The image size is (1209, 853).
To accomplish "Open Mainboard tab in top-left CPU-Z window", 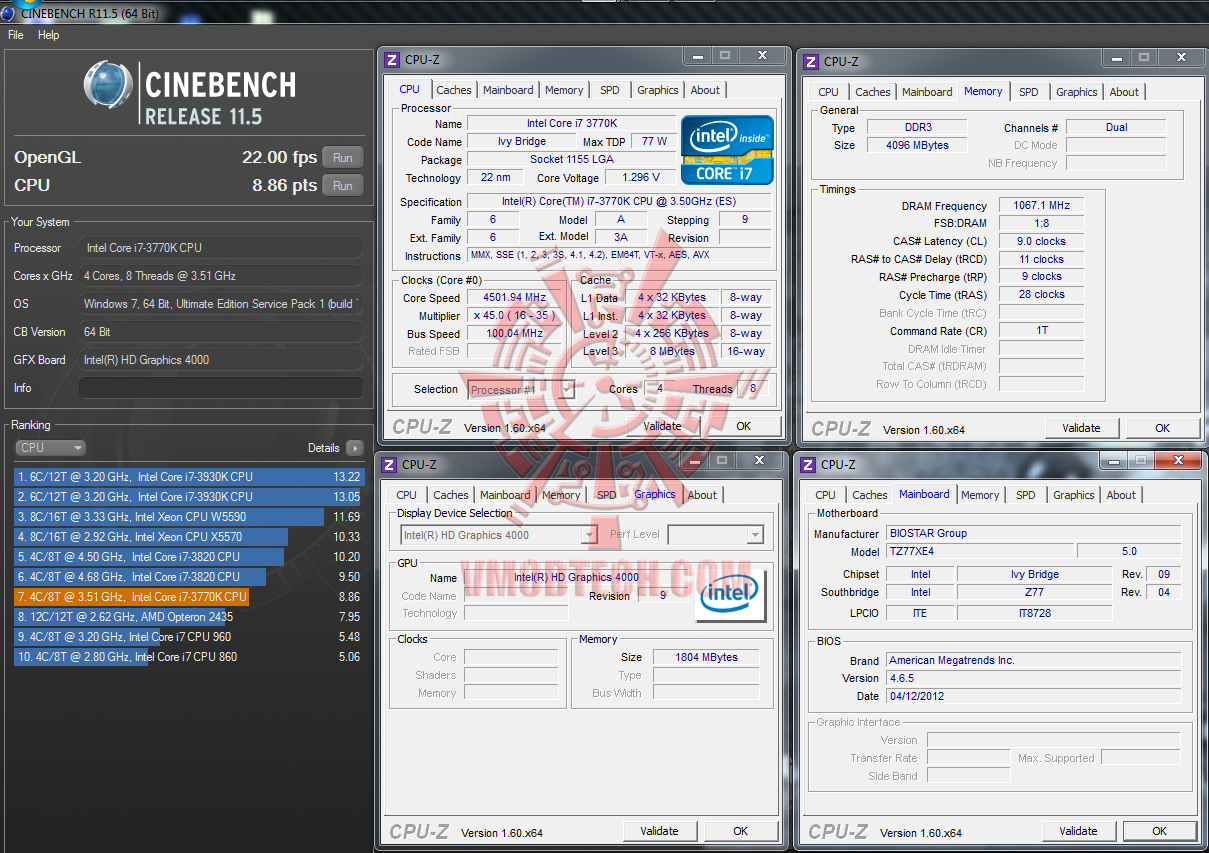I will (508, 90).
